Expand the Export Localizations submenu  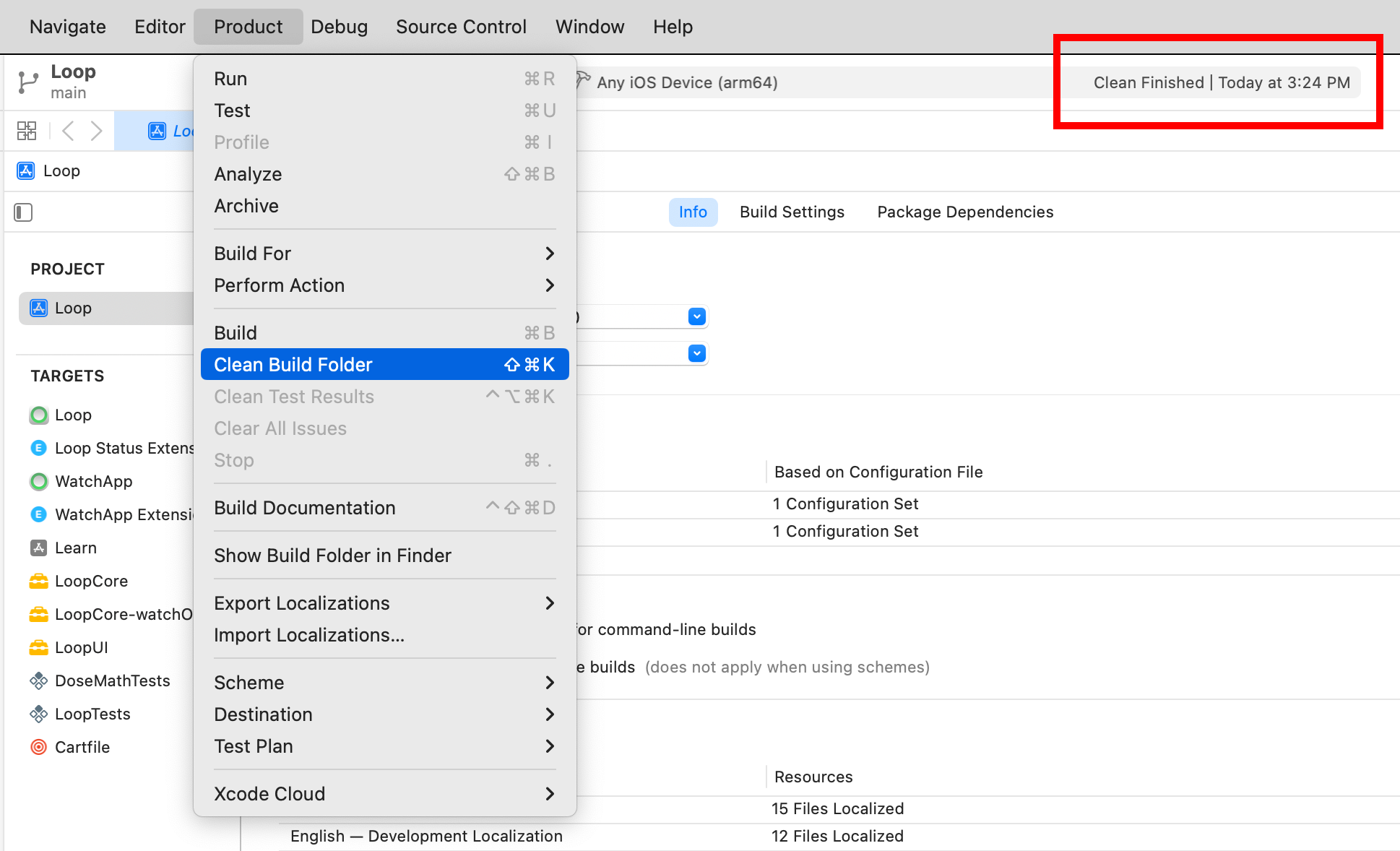385,603
